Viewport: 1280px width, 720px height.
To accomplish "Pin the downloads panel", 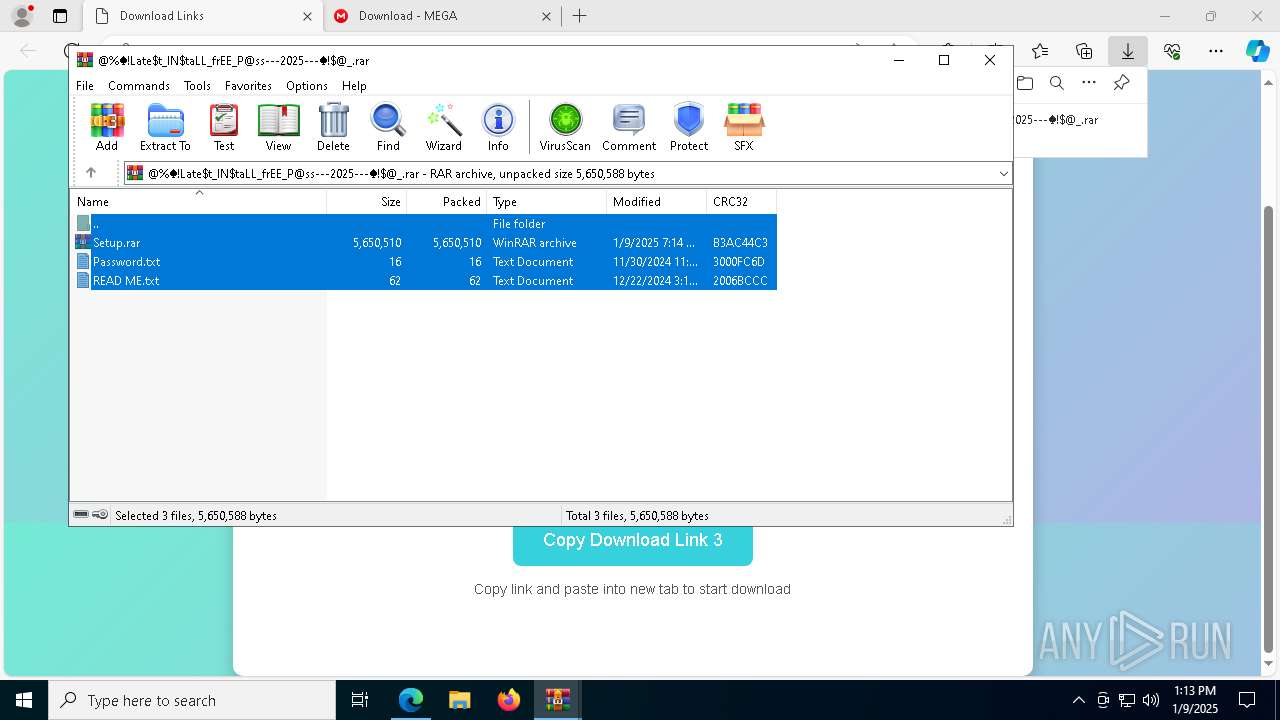I will pyautogui.click(x=1122, y=83).
